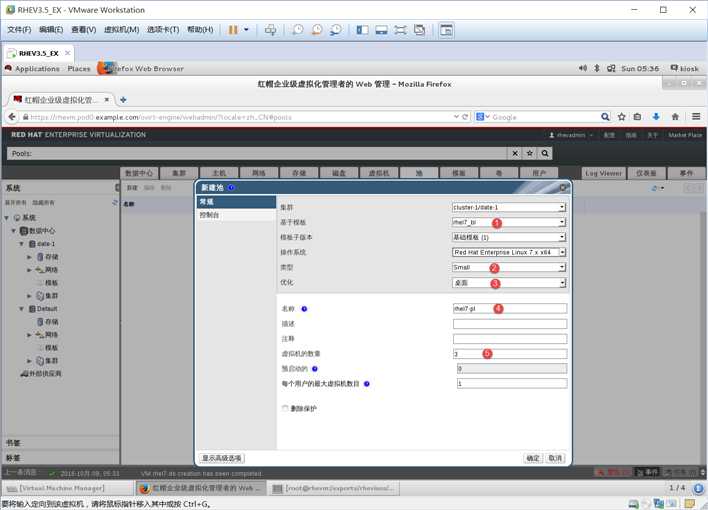Click the GNOME volume speaker icon
Screen dimensions: 708x510
(x=583, y=68)
